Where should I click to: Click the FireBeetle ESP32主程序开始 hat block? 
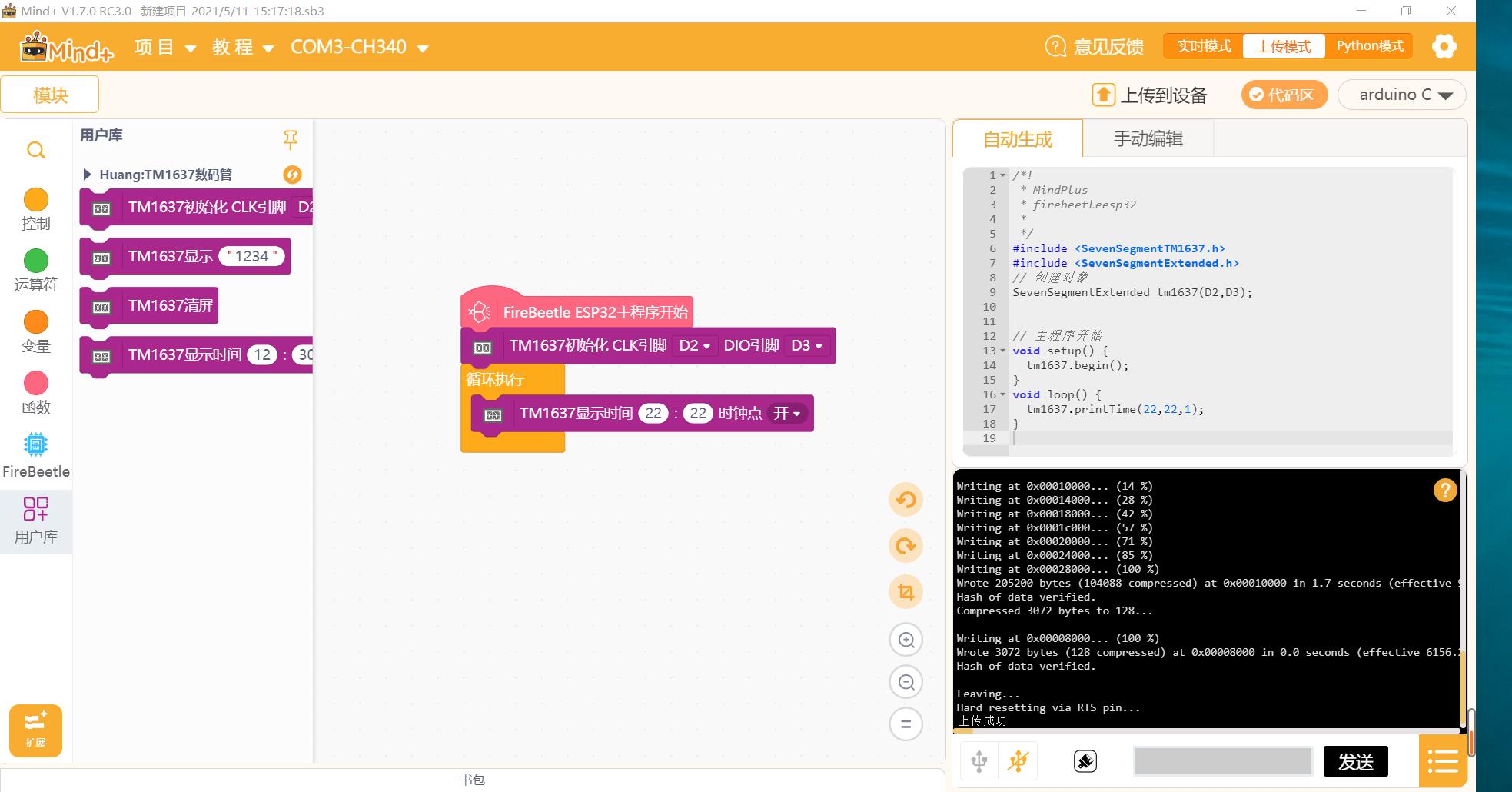577,311
